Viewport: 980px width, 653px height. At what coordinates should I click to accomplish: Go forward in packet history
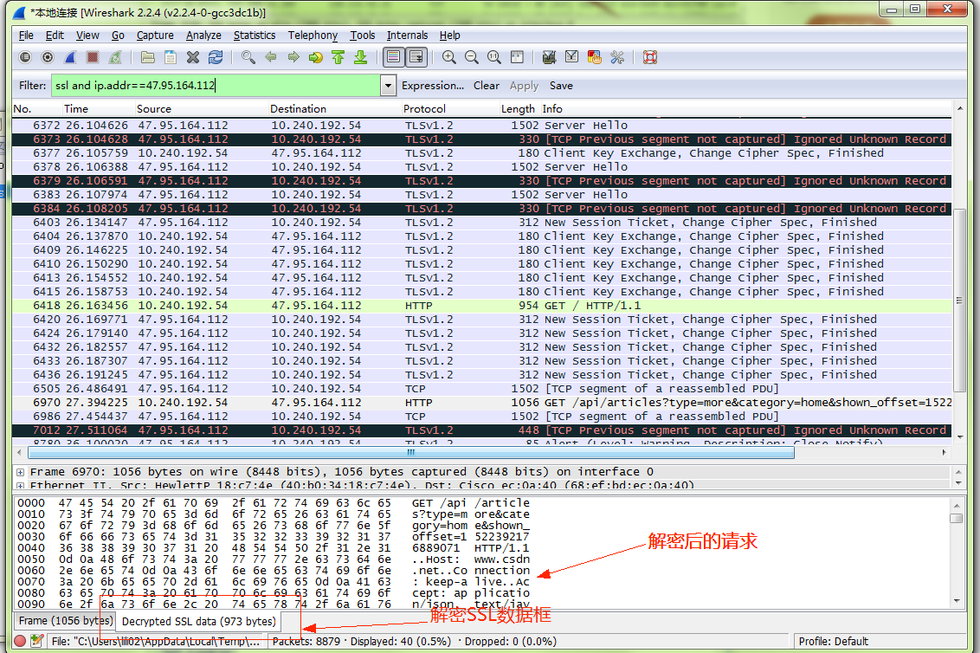coord(293,57)
